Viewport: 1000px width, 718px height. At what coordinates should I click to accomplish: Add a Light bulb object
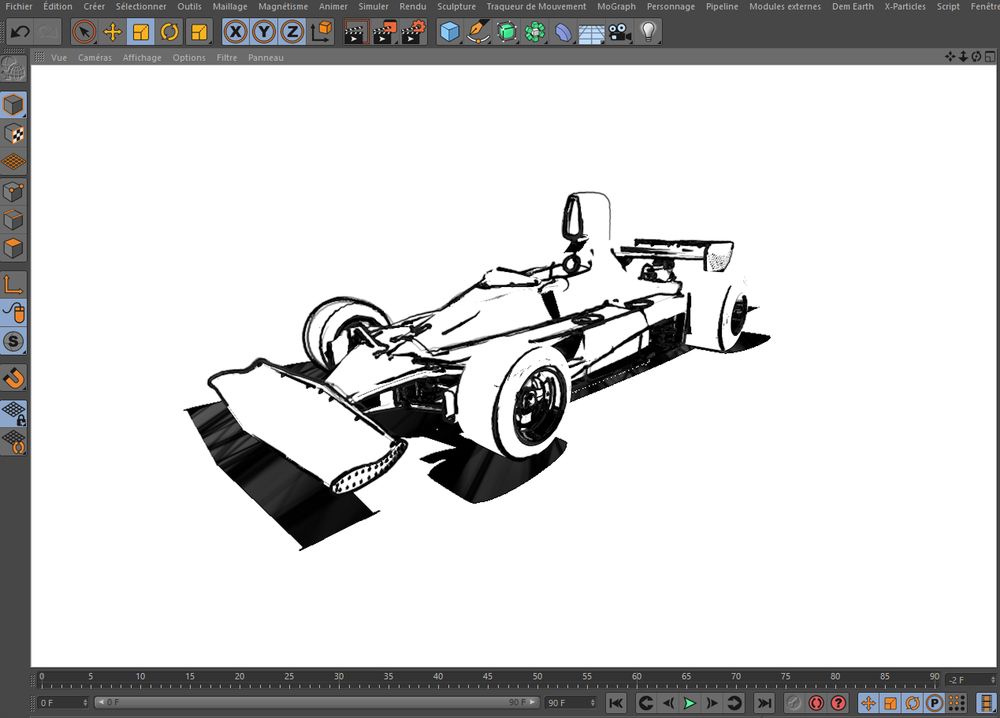[x=648, y=32]
